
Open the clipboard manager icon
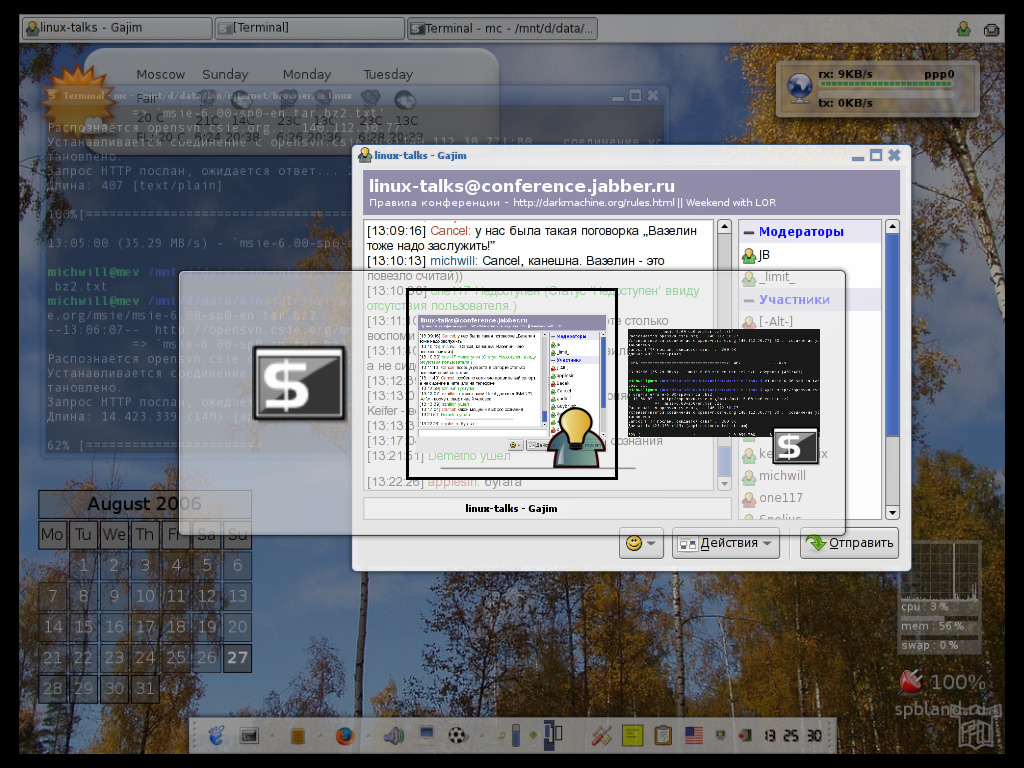tap(663, 735)
